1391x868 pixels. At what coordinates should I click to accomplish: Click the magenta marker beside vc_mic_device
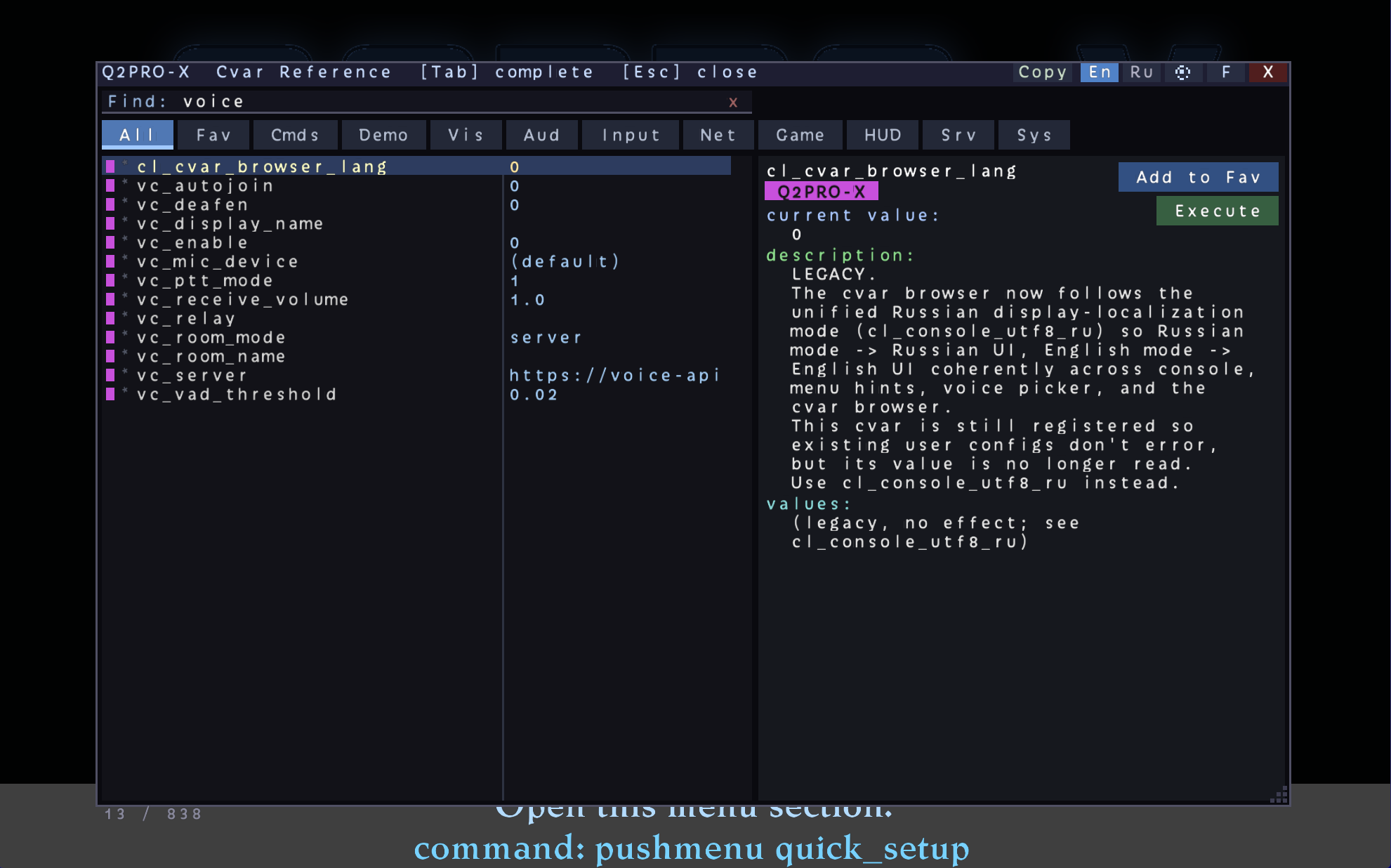[x=110, y=261]
